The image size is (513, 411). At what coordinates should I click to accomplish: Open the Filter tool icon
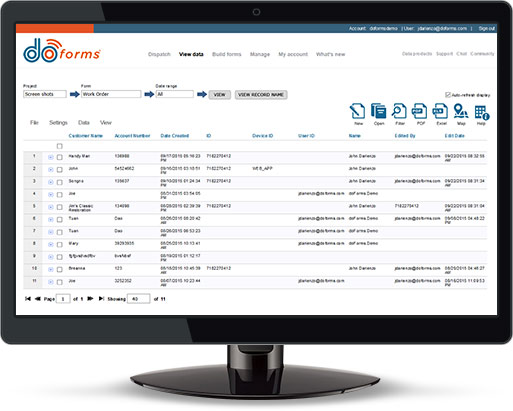[399, 111]
